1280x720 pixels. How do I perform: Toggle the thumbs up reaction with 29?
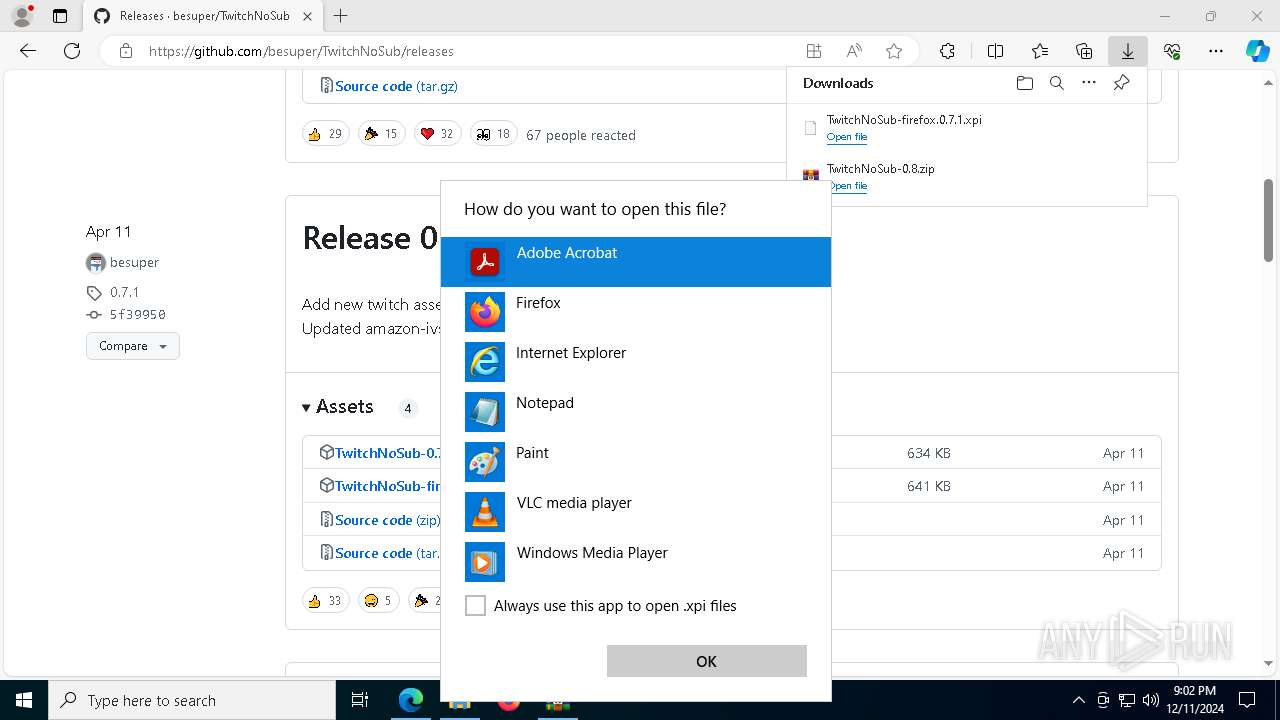pos(325,134)
